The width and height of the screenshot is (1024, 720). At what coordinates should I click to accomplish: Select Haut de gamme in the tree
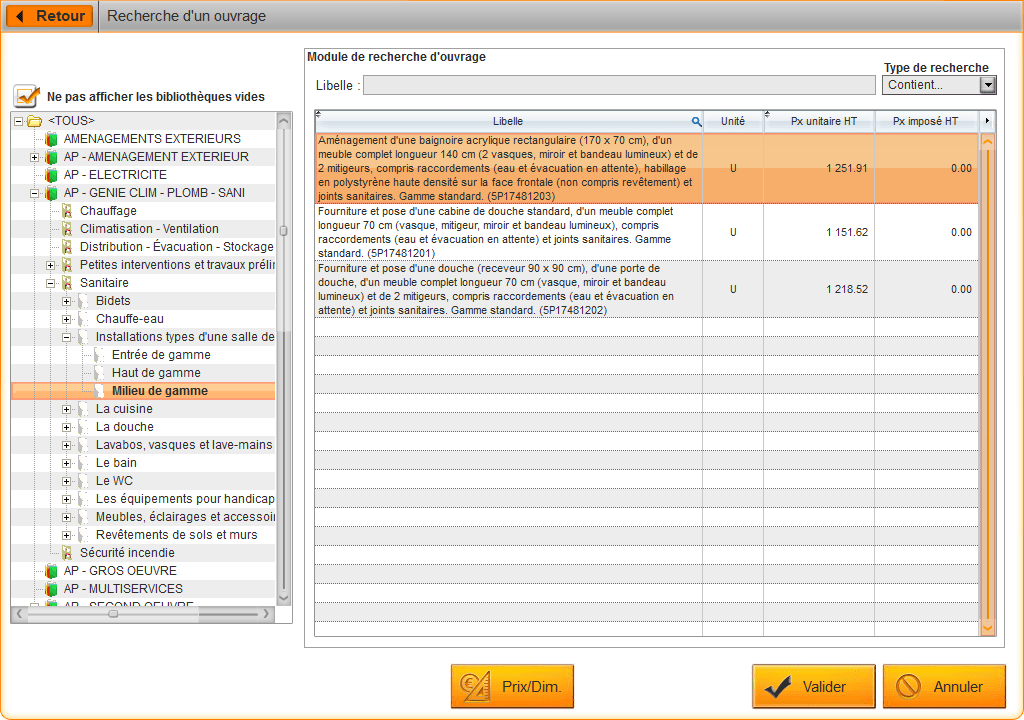tap(156, 373)
